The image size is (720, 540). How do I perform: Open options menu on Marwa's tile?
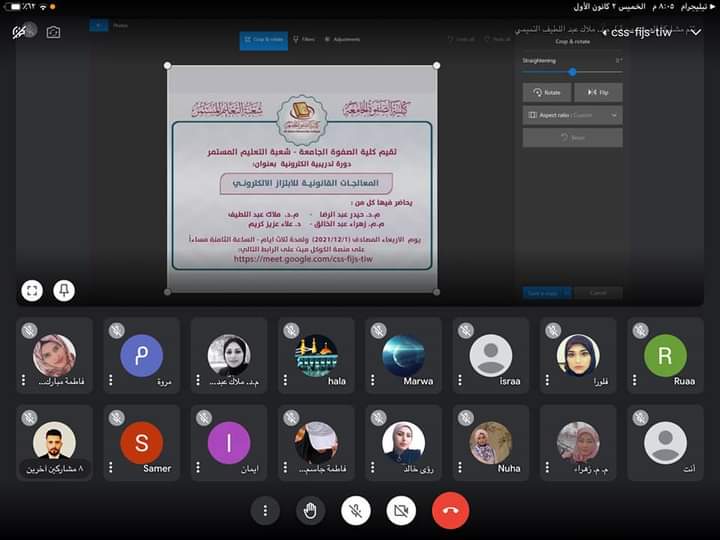(374, 381)
